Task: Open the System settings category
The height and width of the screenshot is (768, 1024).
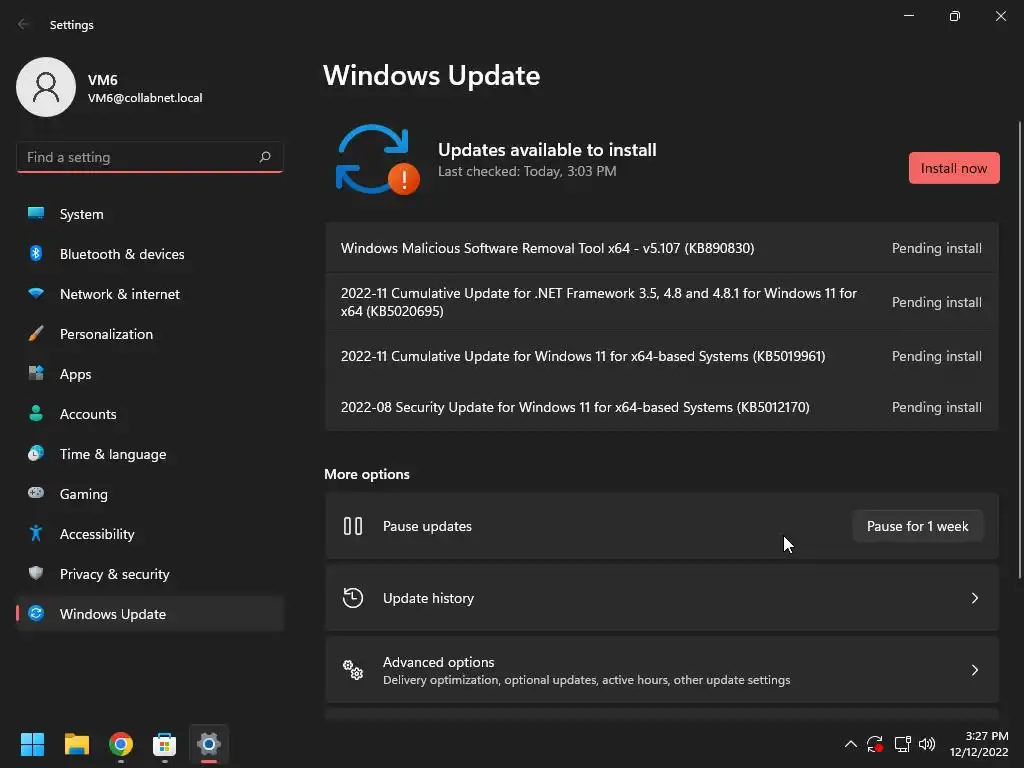Action: pos(150,214)
